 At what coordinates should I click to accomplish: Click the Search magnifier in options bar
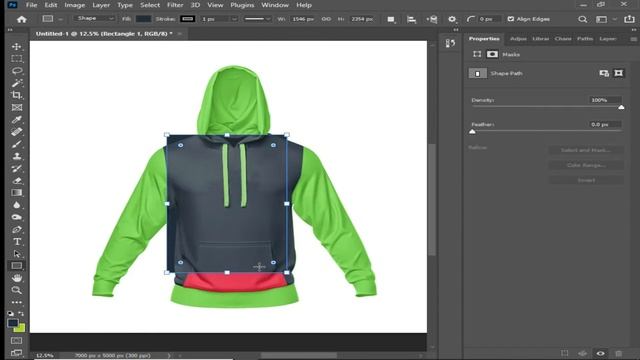pos(582,19)
